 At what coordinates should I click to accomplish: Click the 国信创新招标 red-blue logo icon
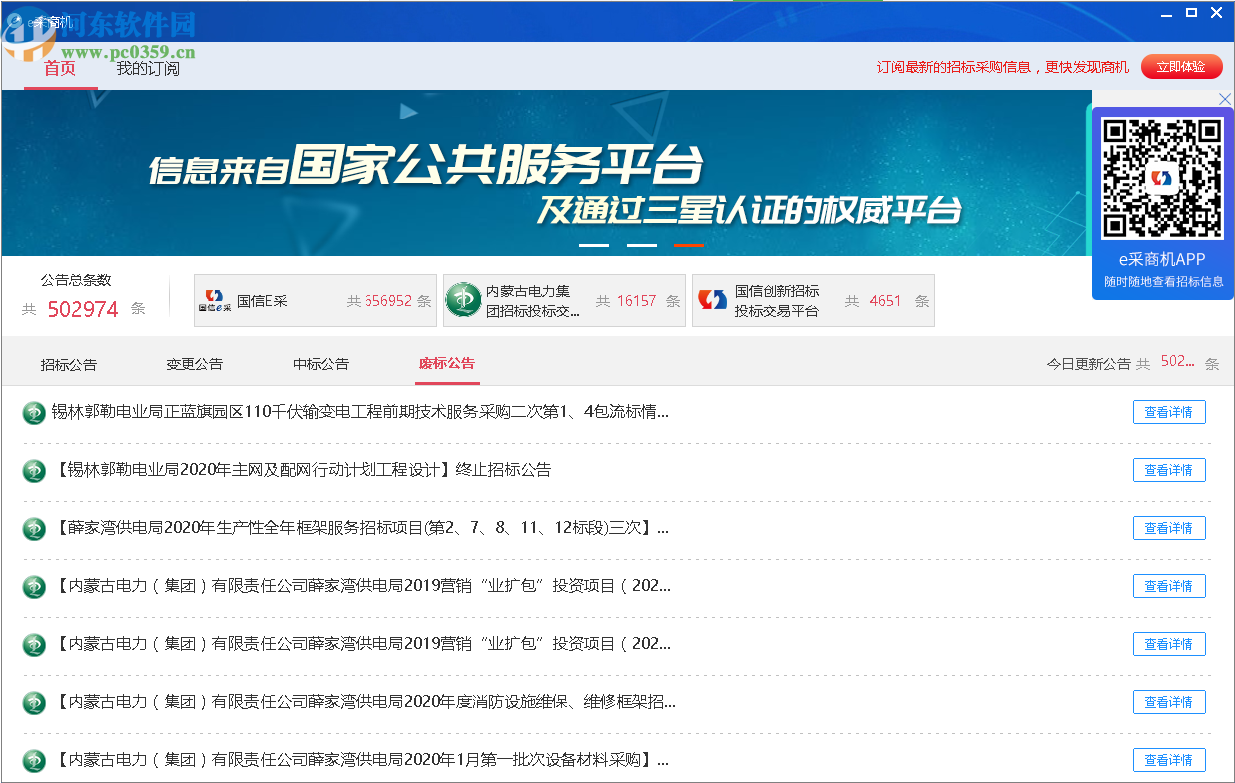(712, 300)
